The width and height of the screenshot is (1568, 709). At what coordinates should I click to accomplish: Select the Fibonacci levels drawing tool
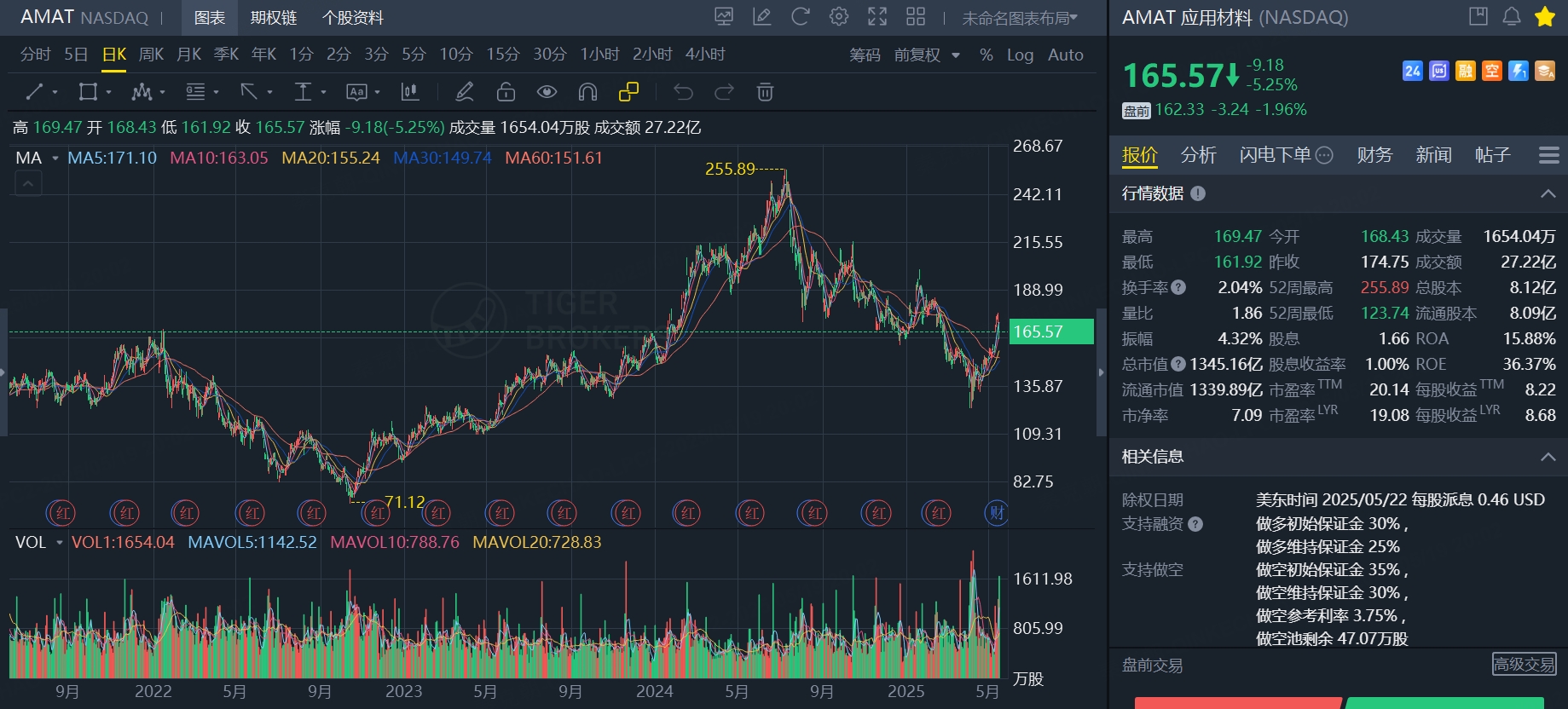pyautogui.click(x=196, y=92)
